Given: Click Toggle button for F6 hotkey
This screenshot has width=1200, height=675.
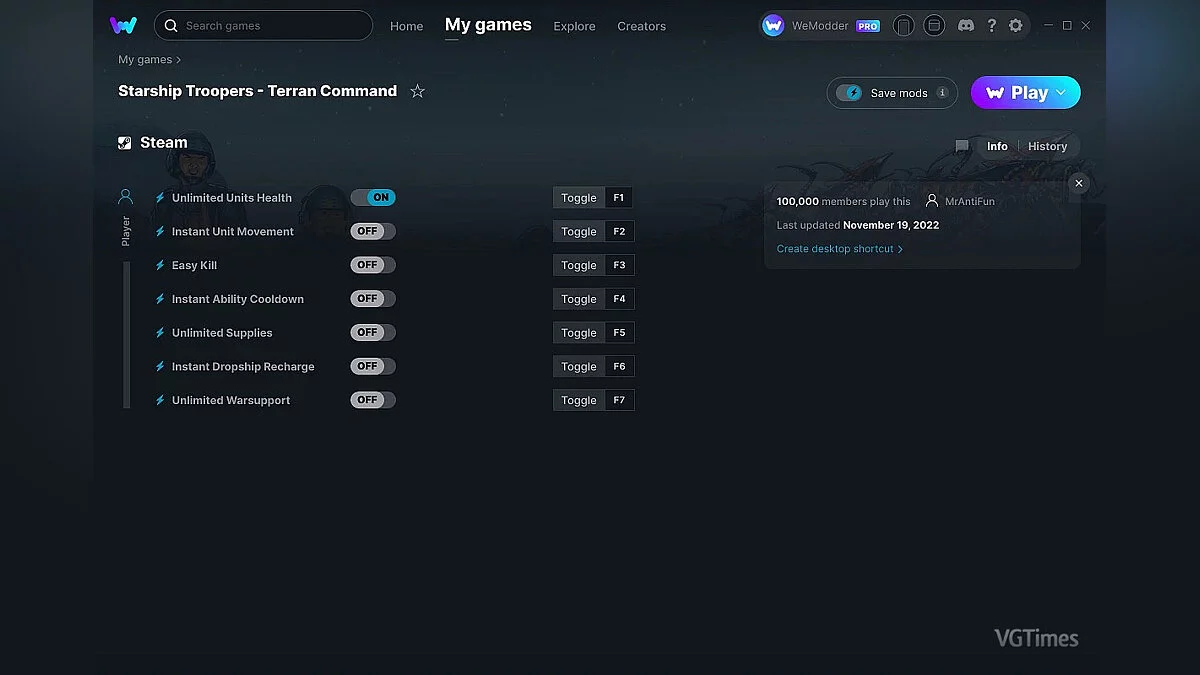Looking at the screenshot, I should tap(579, 367).
